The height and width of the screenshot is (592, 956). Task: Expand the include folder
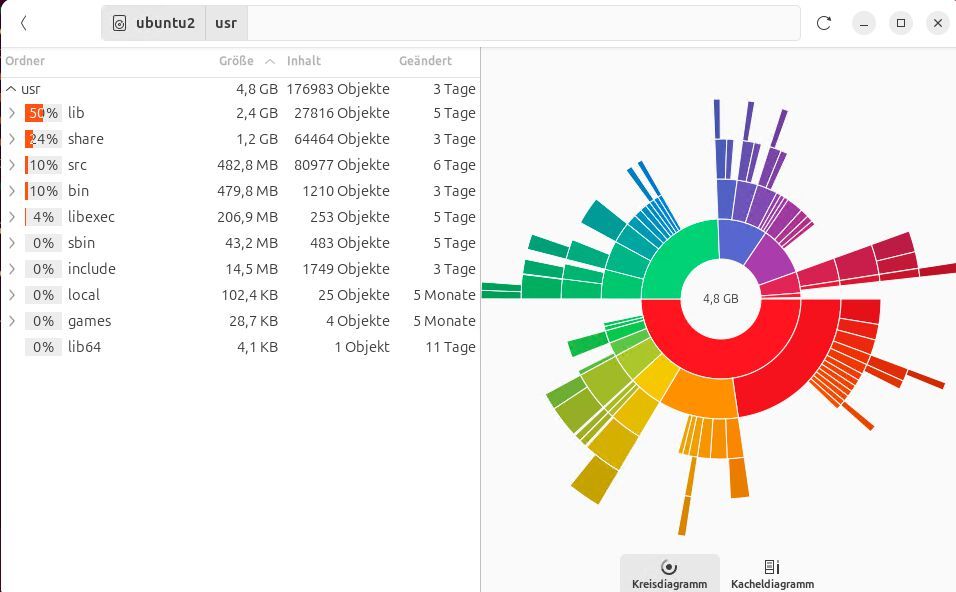click(12, 269)
